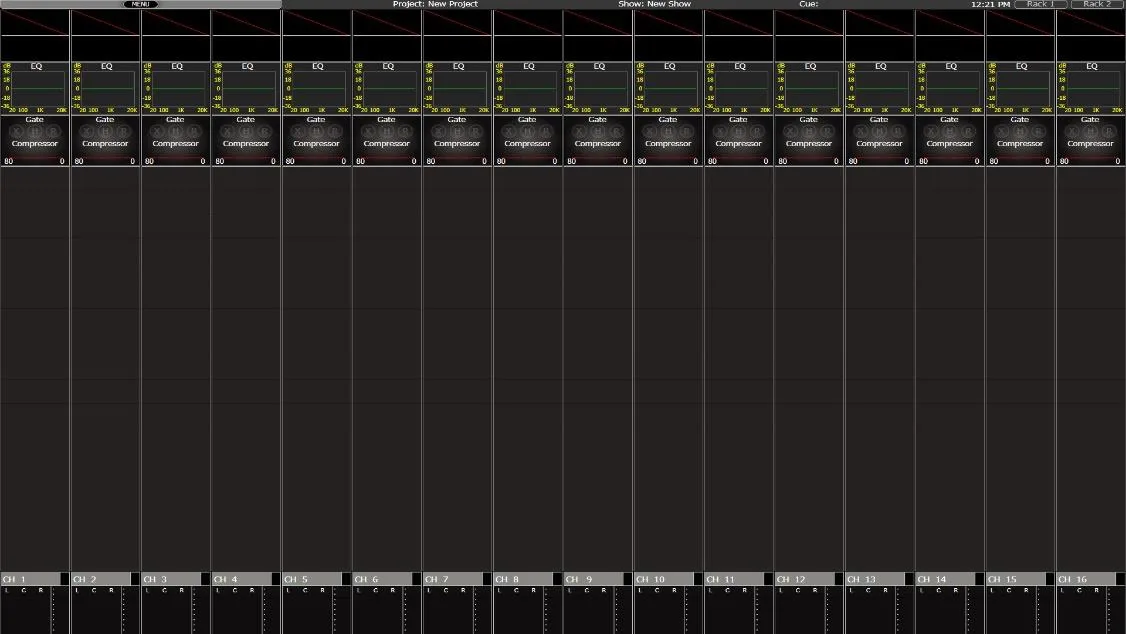Switch to the Rack 1 tab
1126x634 pixels.
(x=1040, y=4)
